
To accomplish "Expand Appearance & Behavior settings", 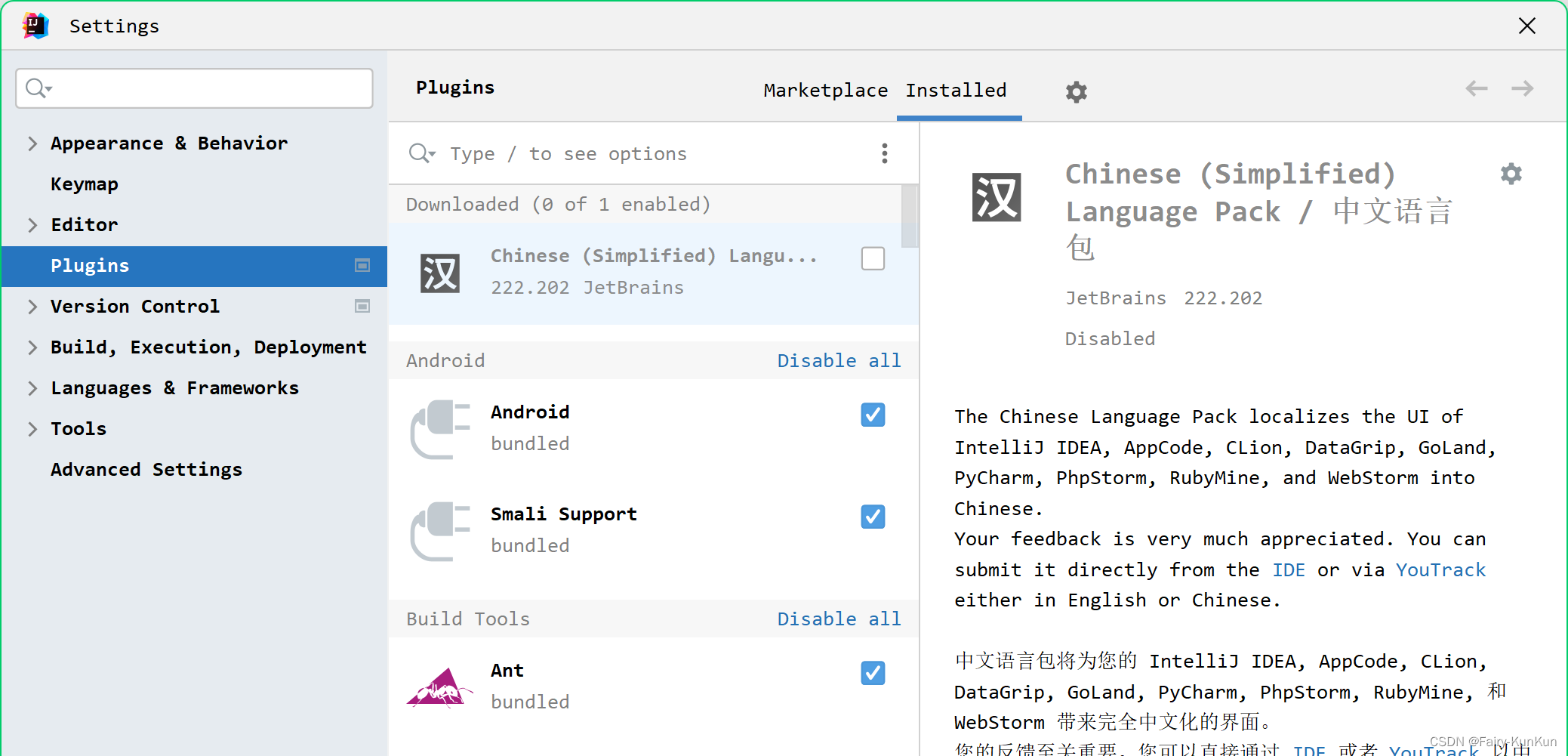I will point(32,143).
